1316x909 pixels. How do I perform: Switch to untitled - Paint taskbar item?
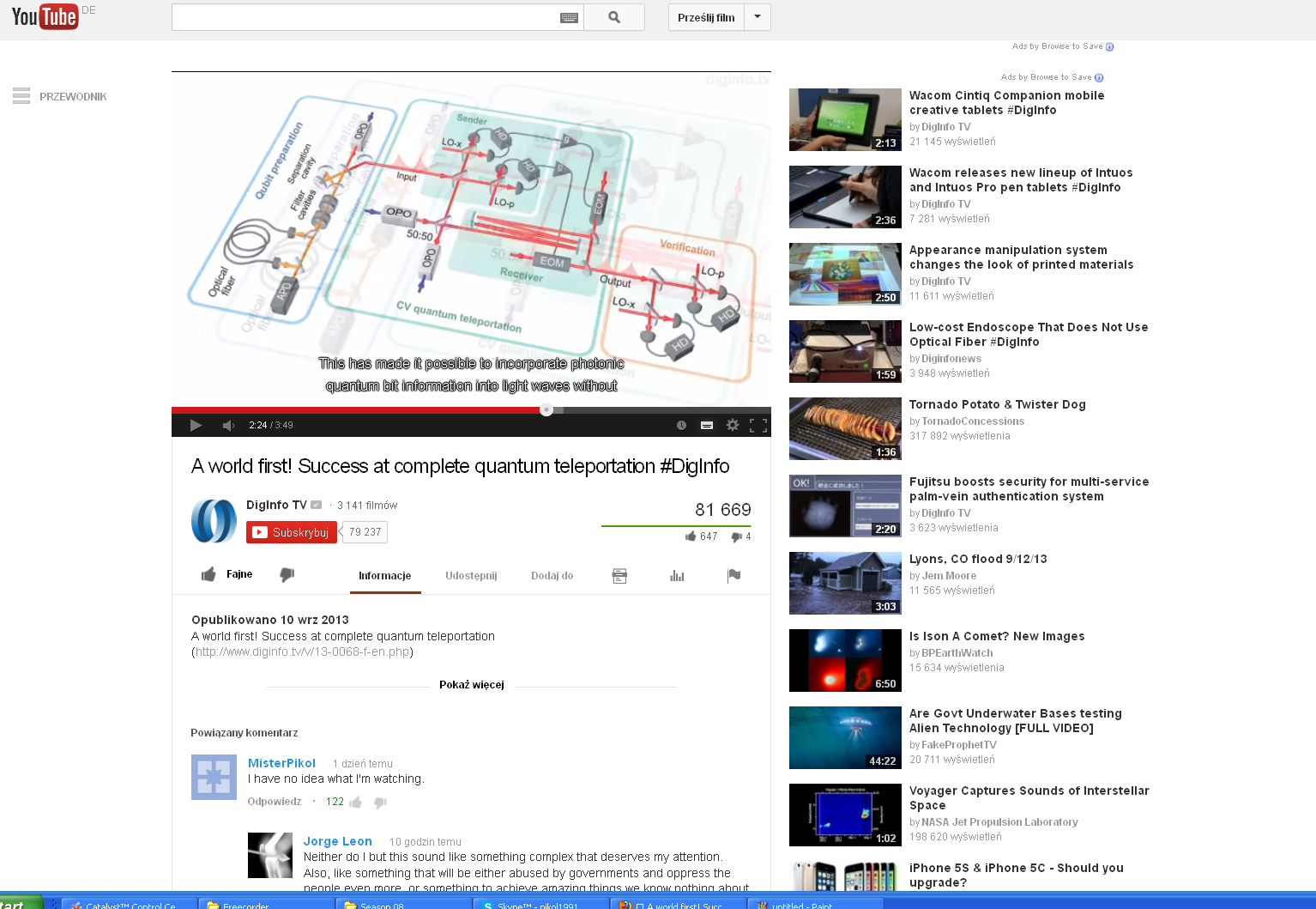coord(815,904)
